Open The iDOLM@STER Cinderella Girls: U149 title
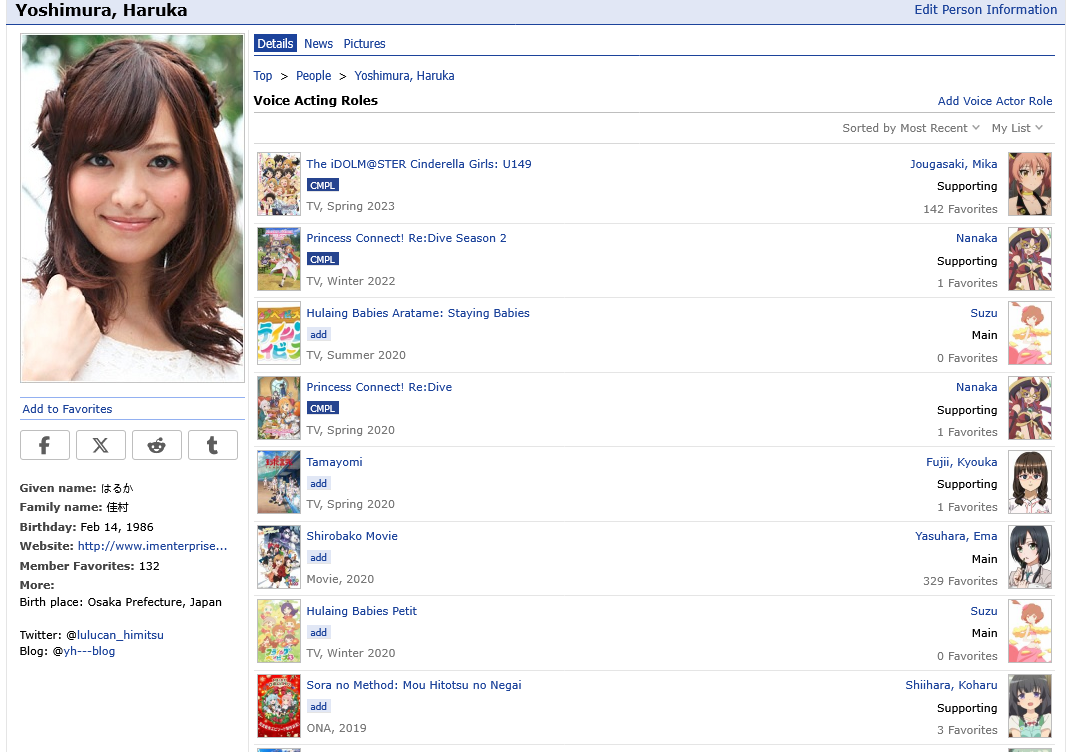 click(x=418, y=164)
